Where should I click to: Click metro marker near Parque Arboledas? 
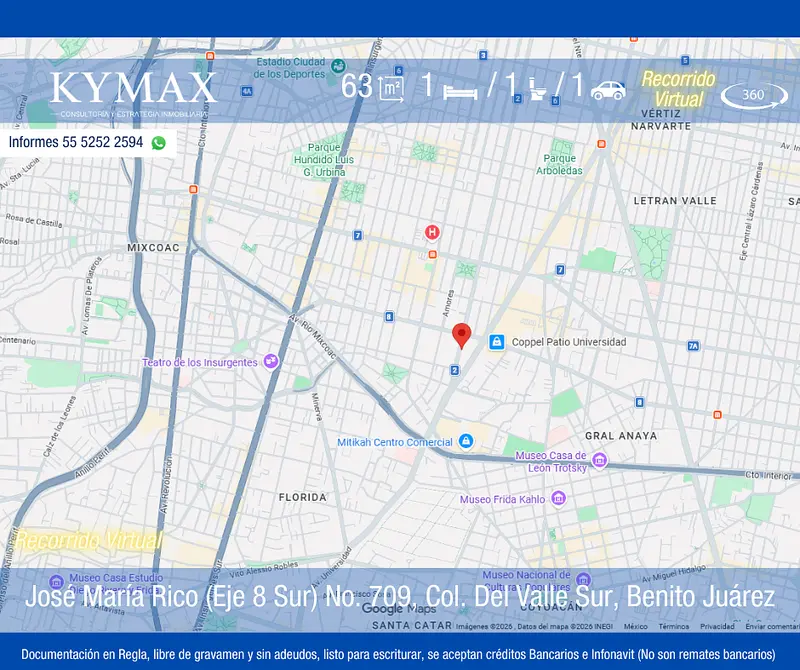tap(602, 144)
